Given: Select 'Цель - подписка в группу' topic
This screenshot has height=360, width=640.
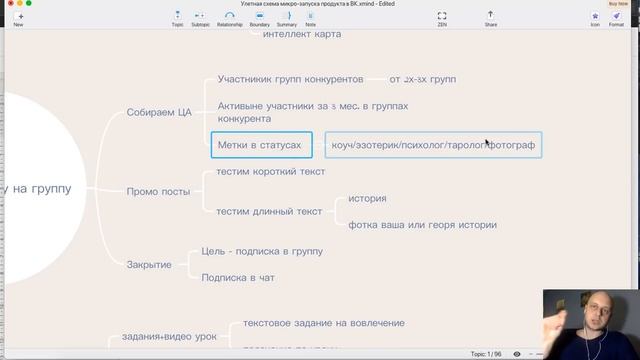Looking at the screenshot, I should 262,251.
